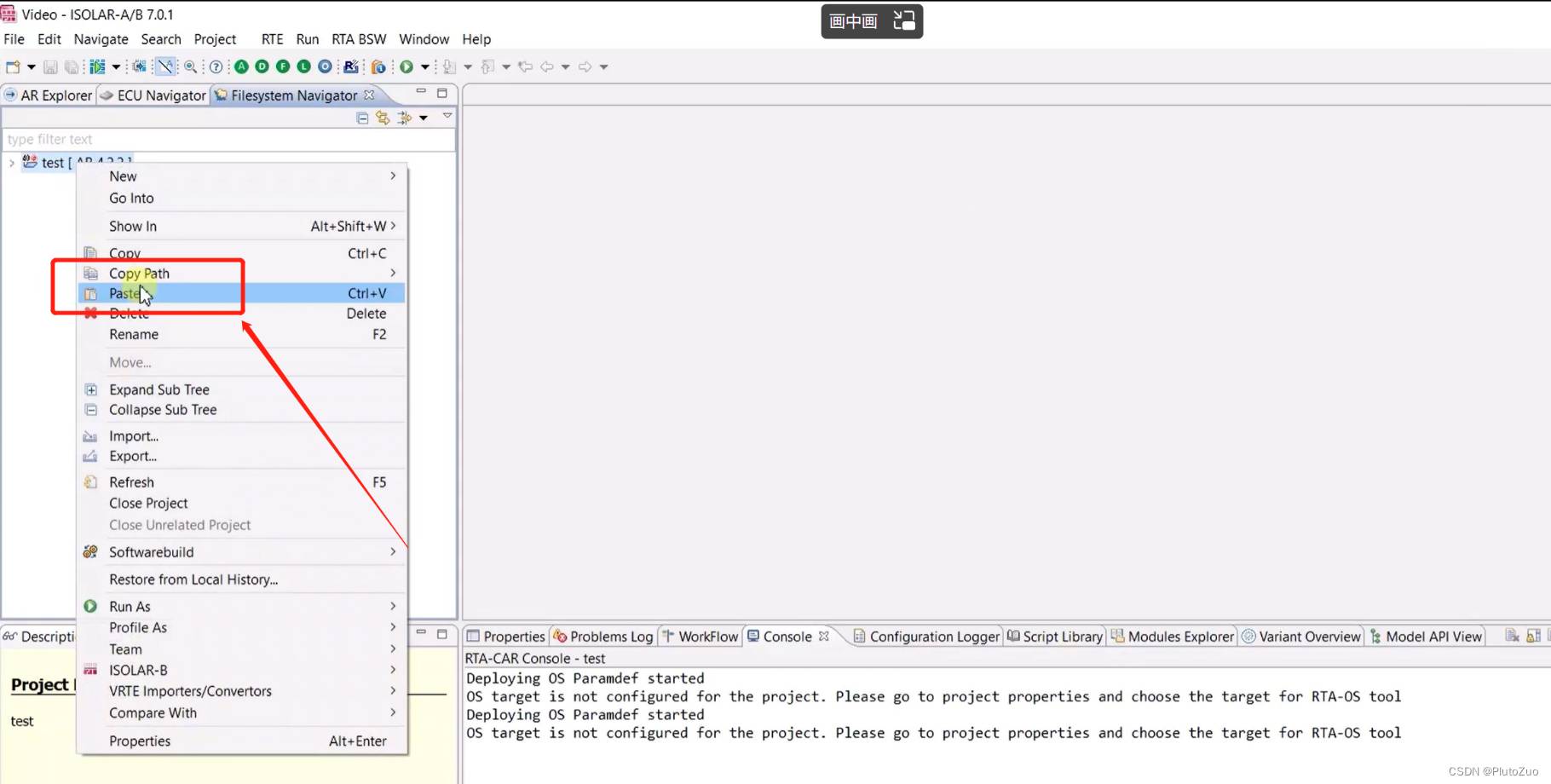
Task: Click the green circle D toolbar icon
Action: tap(262, 66)
